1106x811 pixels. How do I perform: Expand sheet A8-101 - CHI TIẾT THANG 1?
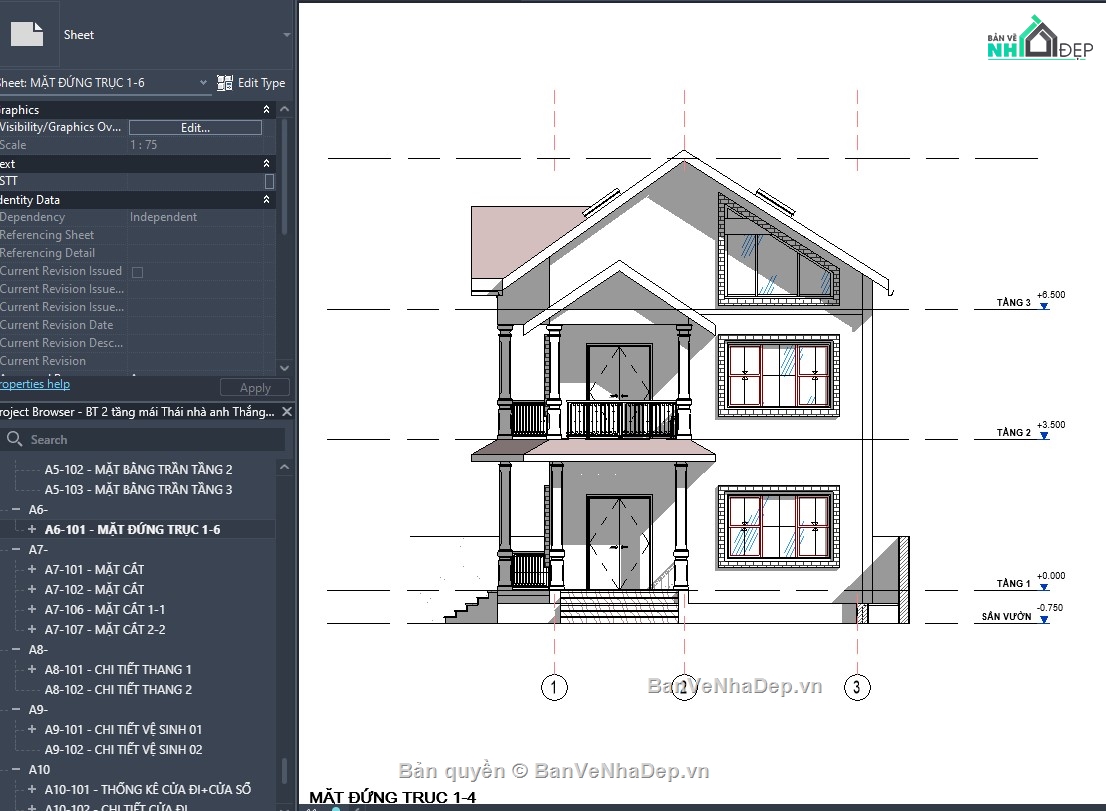click(32, 669)
